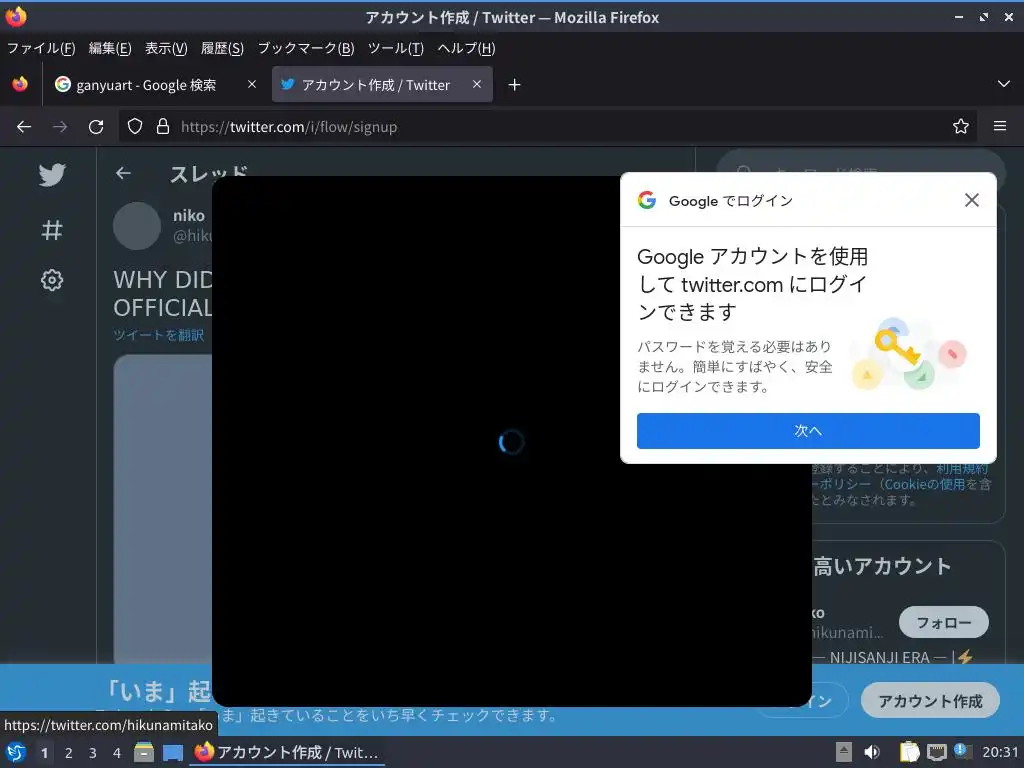Open the 履歴(S) menu

click(x=222, y=48)
